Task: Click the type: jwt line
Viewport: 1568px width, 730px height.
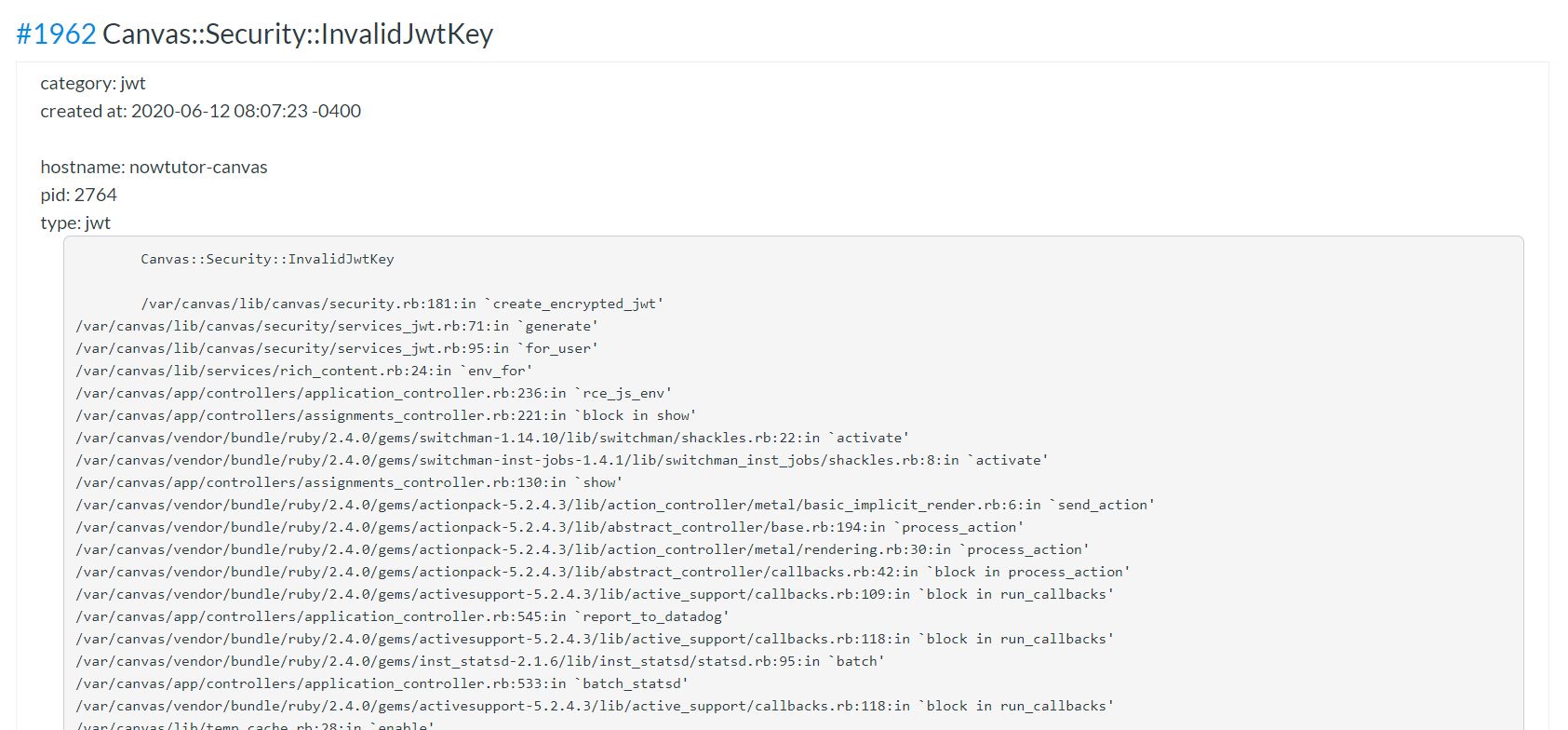Action: tap(75, 223)
